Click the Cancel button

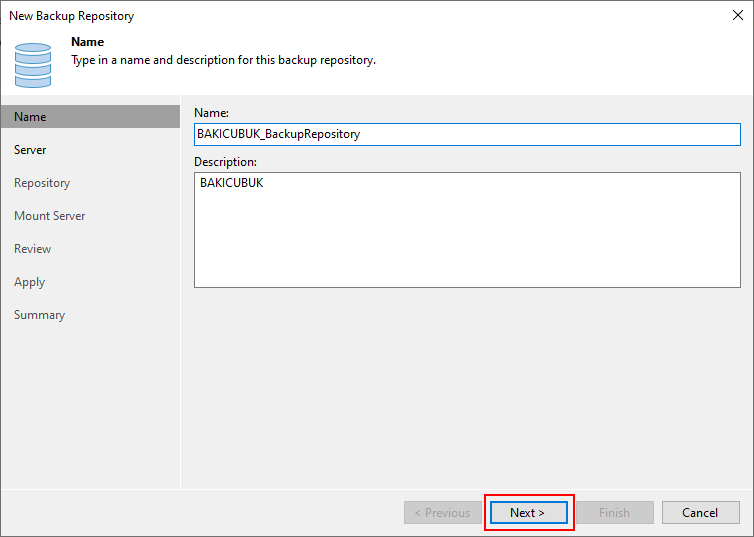pos(700,513)
